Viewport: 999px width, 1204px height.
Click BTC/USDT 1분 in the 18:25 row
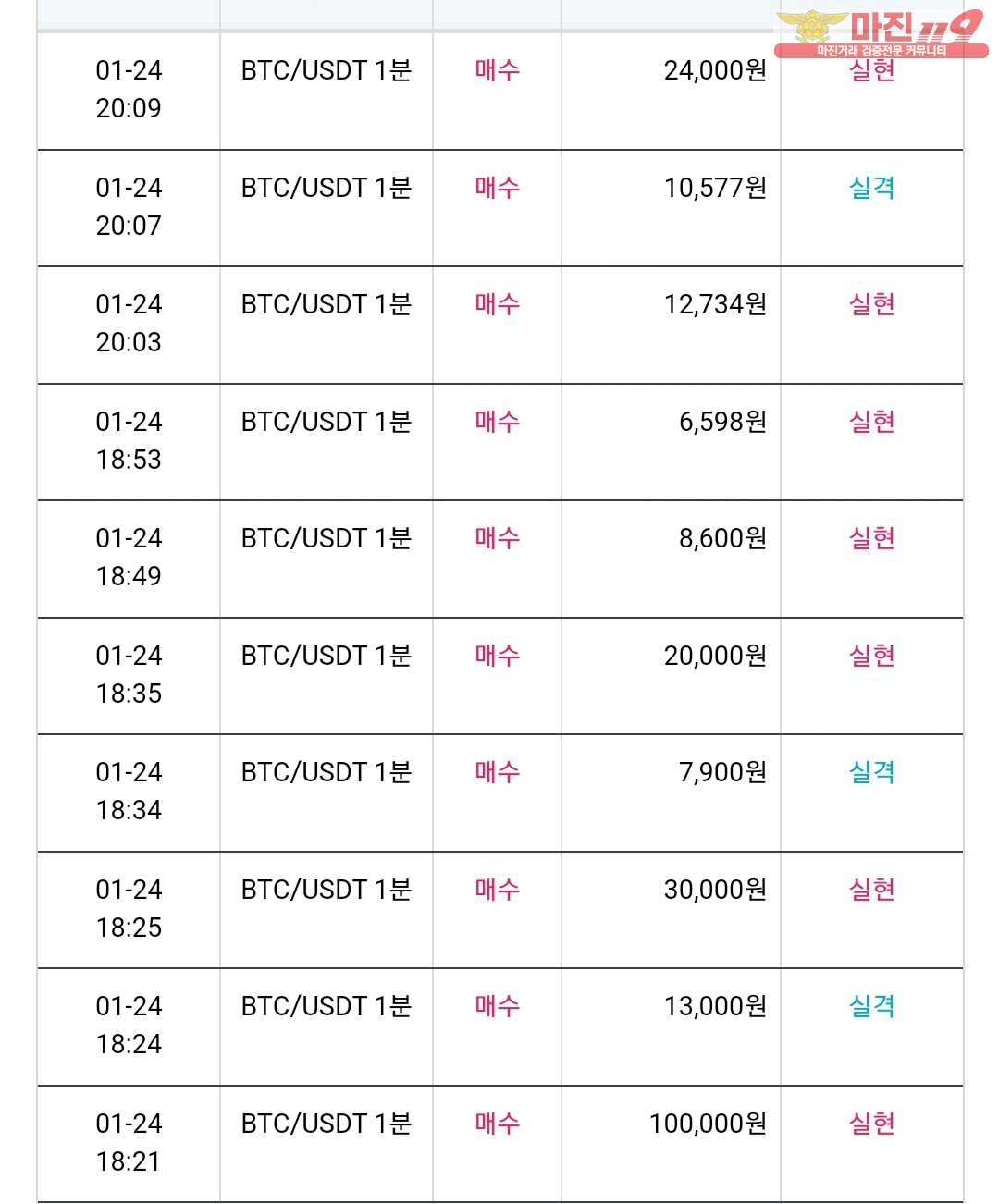pos(326,890)
